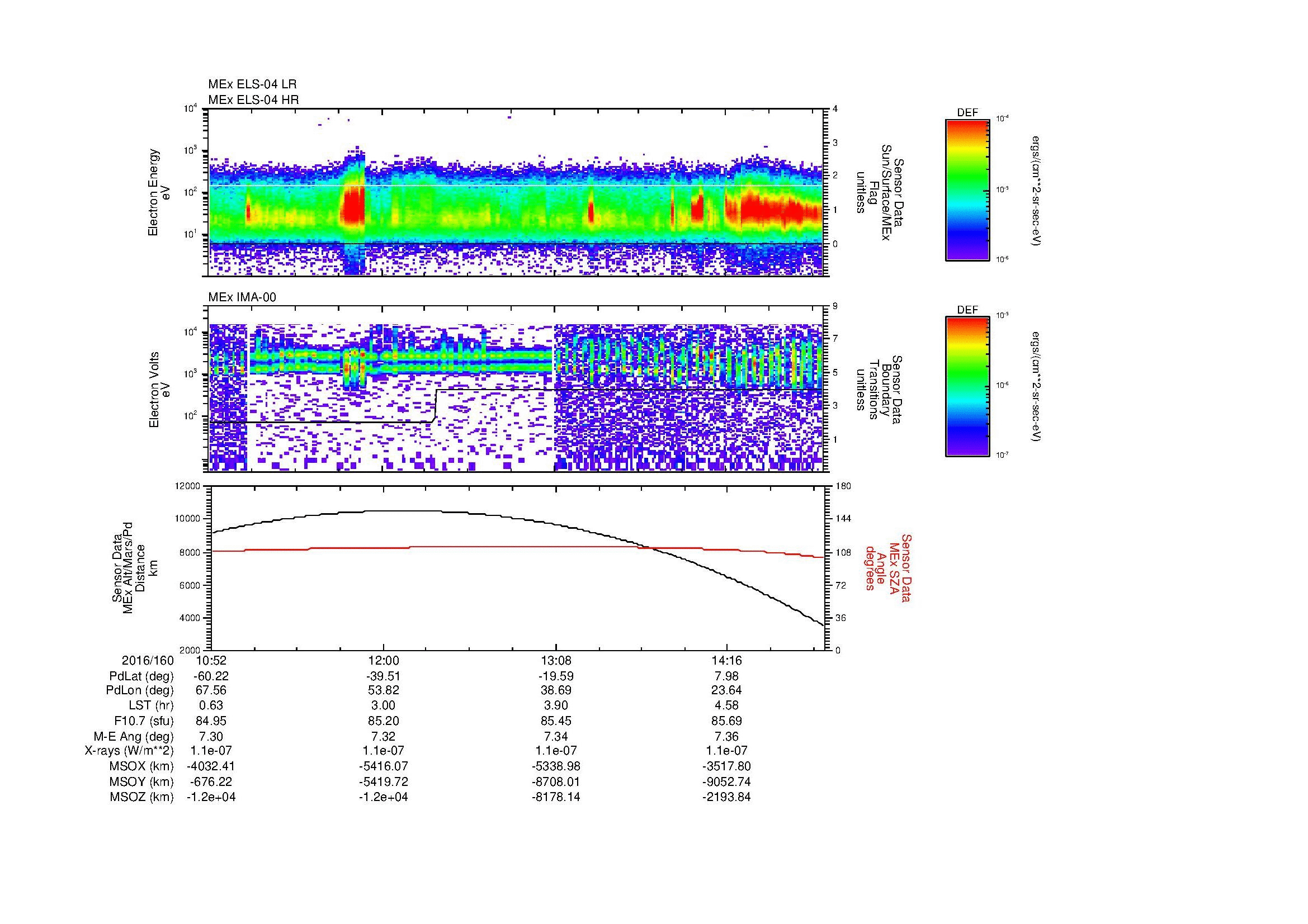
Task: Select the 'X-rays (W/m**2)' row label
Action: coord(129,751)
